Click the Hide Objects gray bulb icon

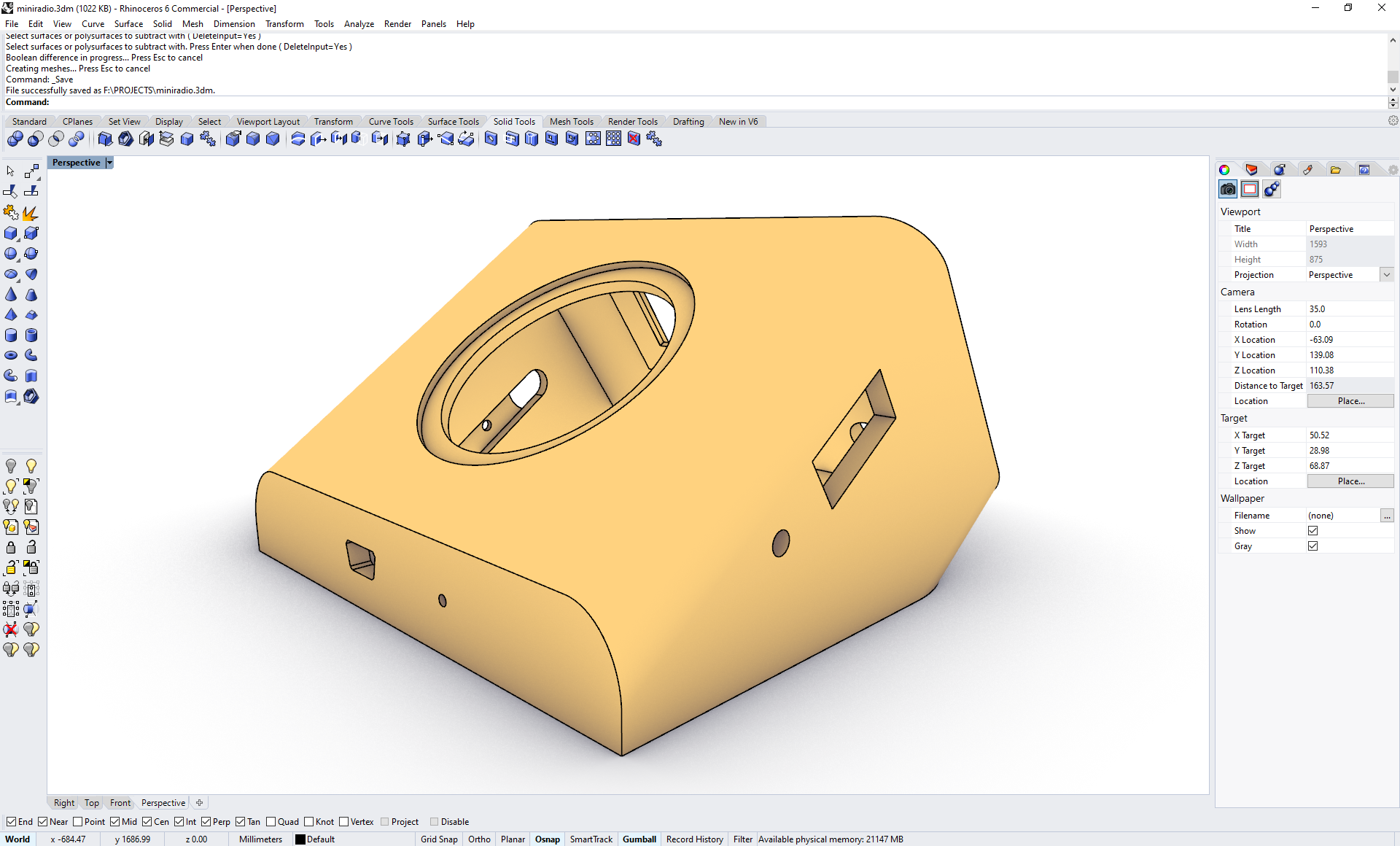(11, 466)
